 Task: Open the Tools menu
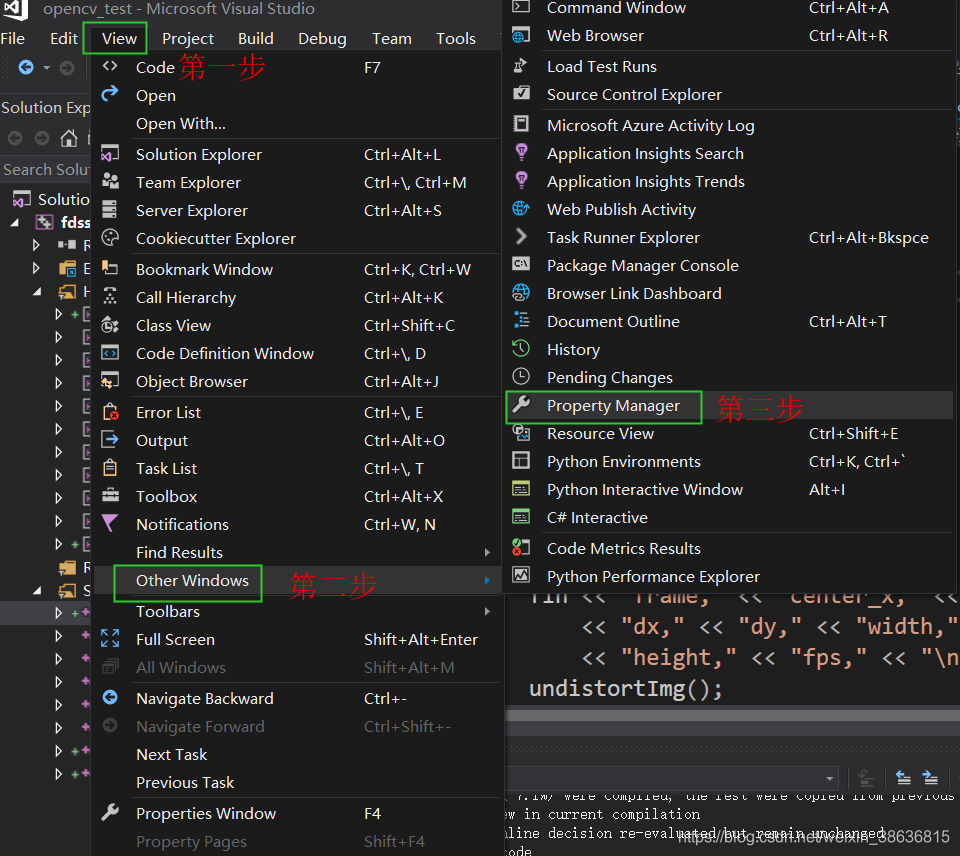456,39
